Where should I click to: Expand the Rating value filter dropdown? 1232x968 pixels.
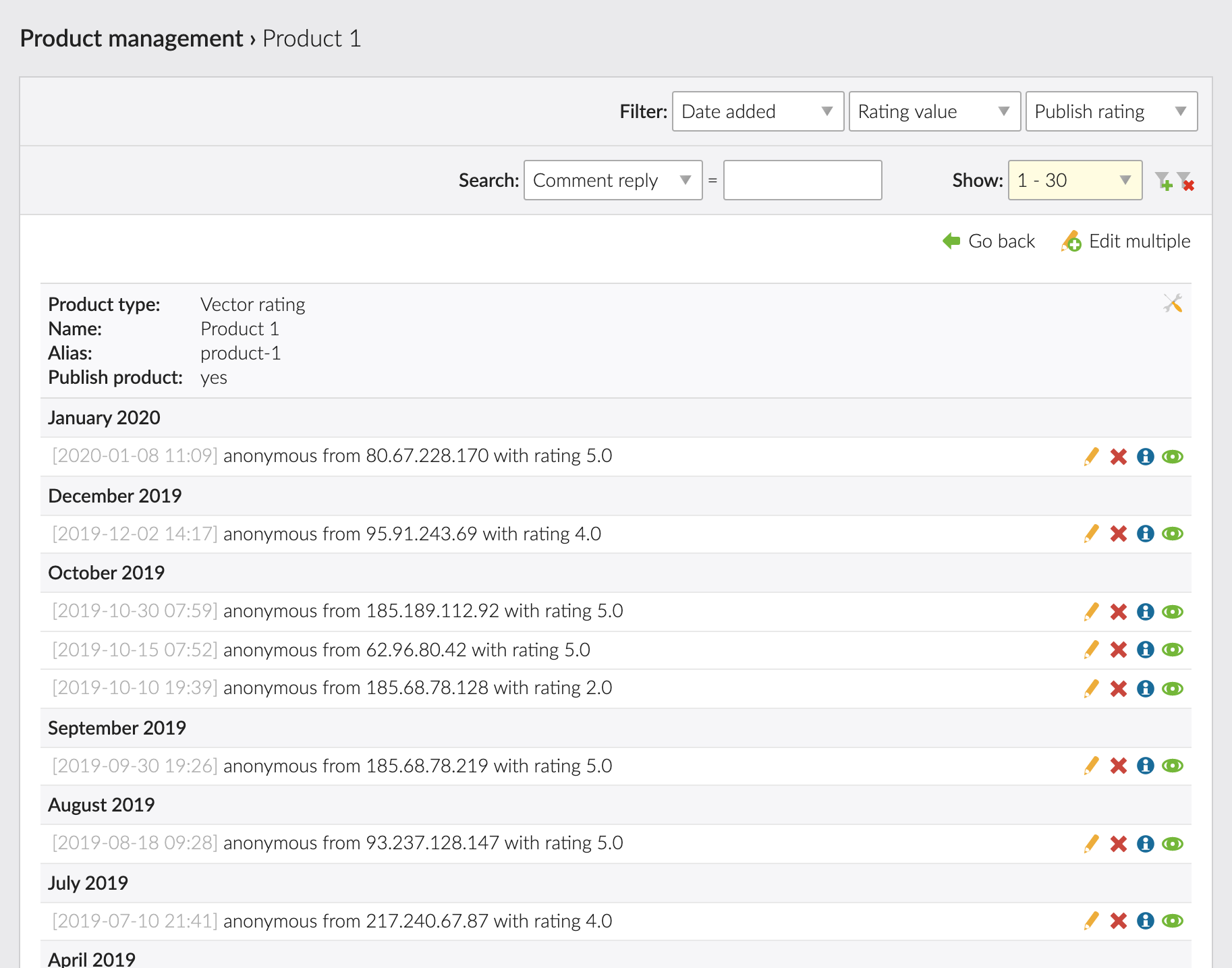(x=934, y=111)
